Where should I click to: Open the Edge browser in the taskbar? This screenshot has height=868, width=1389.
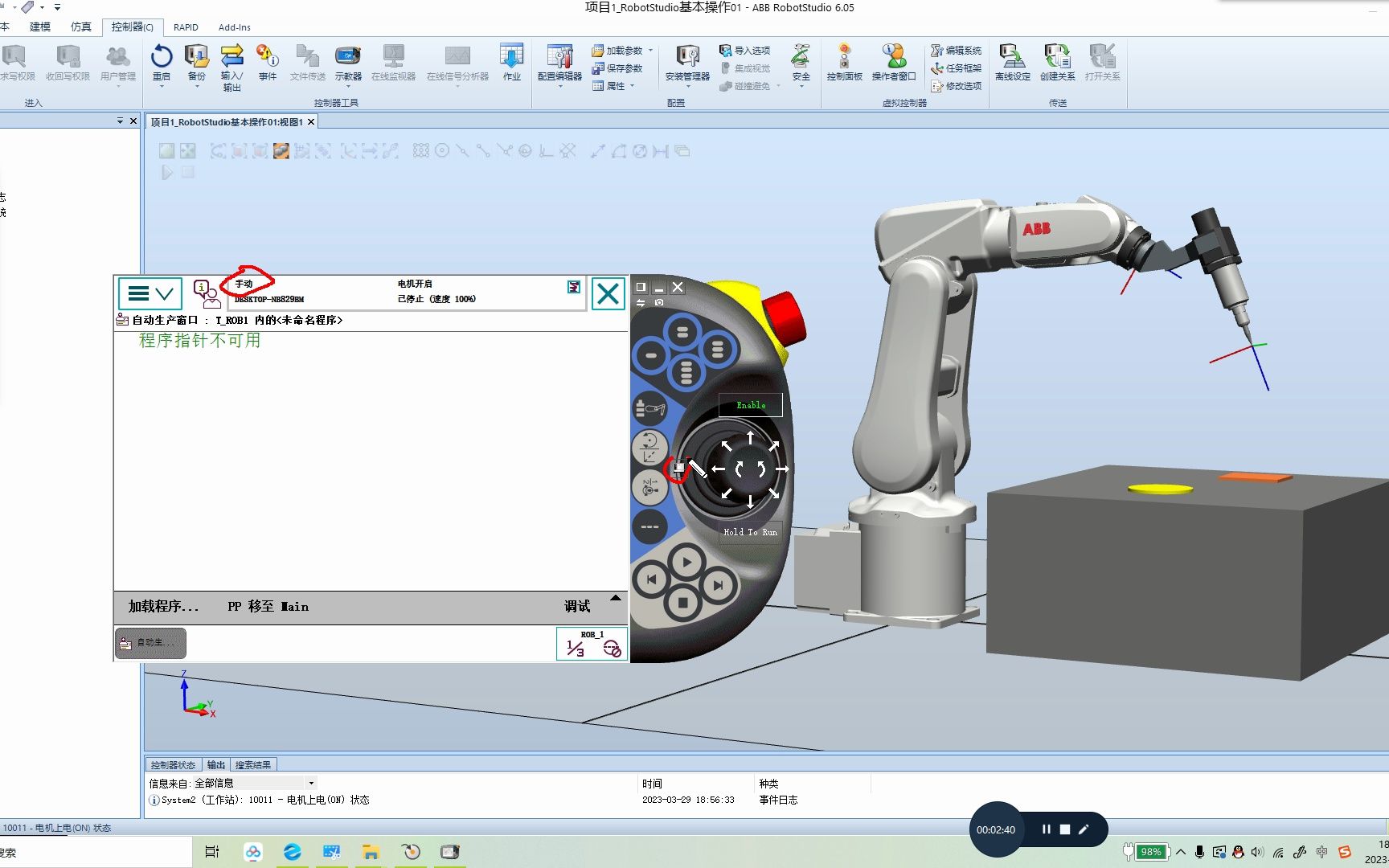[293, 852]
